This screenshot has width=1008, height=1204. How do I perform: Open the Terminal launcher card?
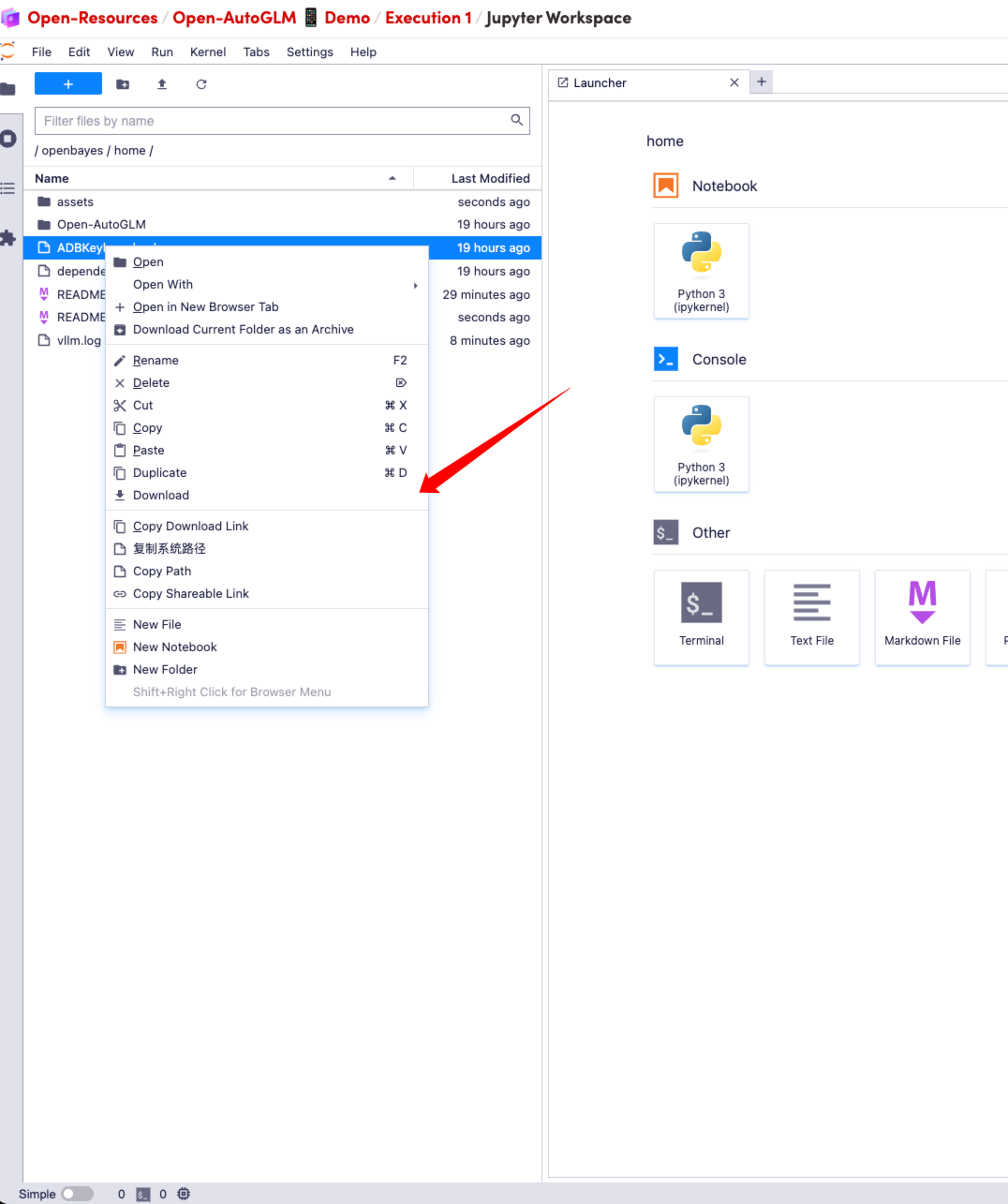click(x=701, y=617)
